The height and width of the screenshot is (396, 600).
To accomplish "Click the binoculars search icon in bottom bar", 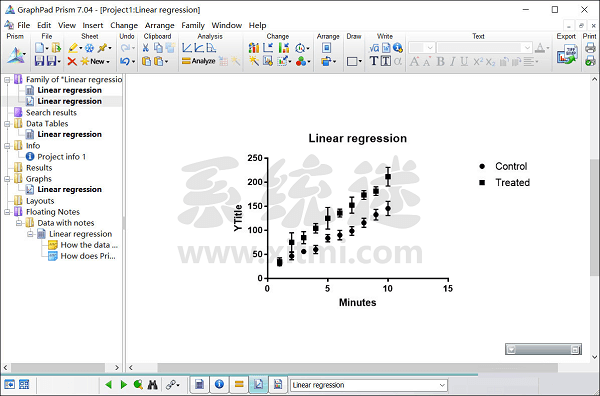I will pos(152,385).
